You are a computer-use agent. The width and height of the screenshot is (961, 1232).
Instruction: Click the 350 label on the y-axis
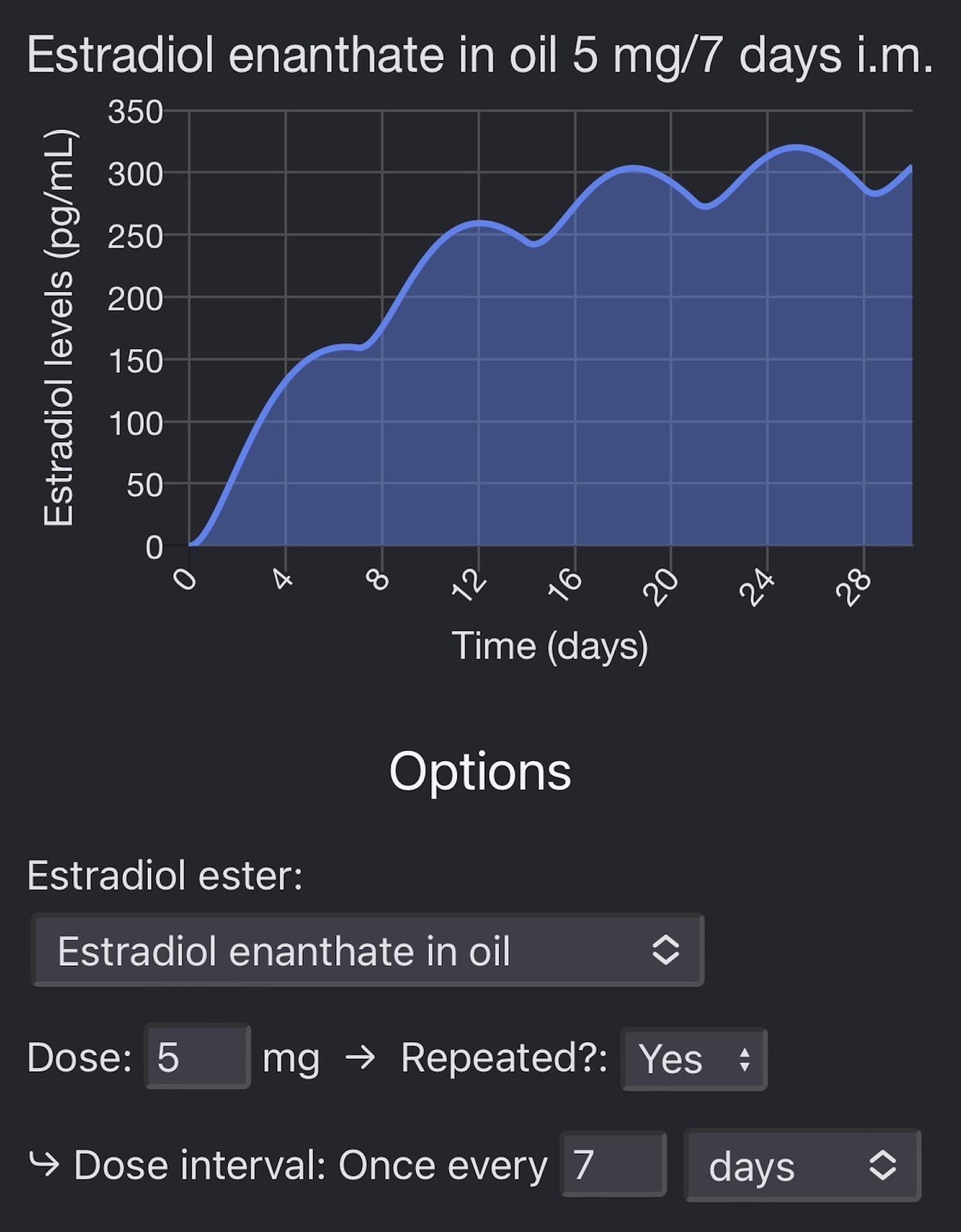point(135,112)
